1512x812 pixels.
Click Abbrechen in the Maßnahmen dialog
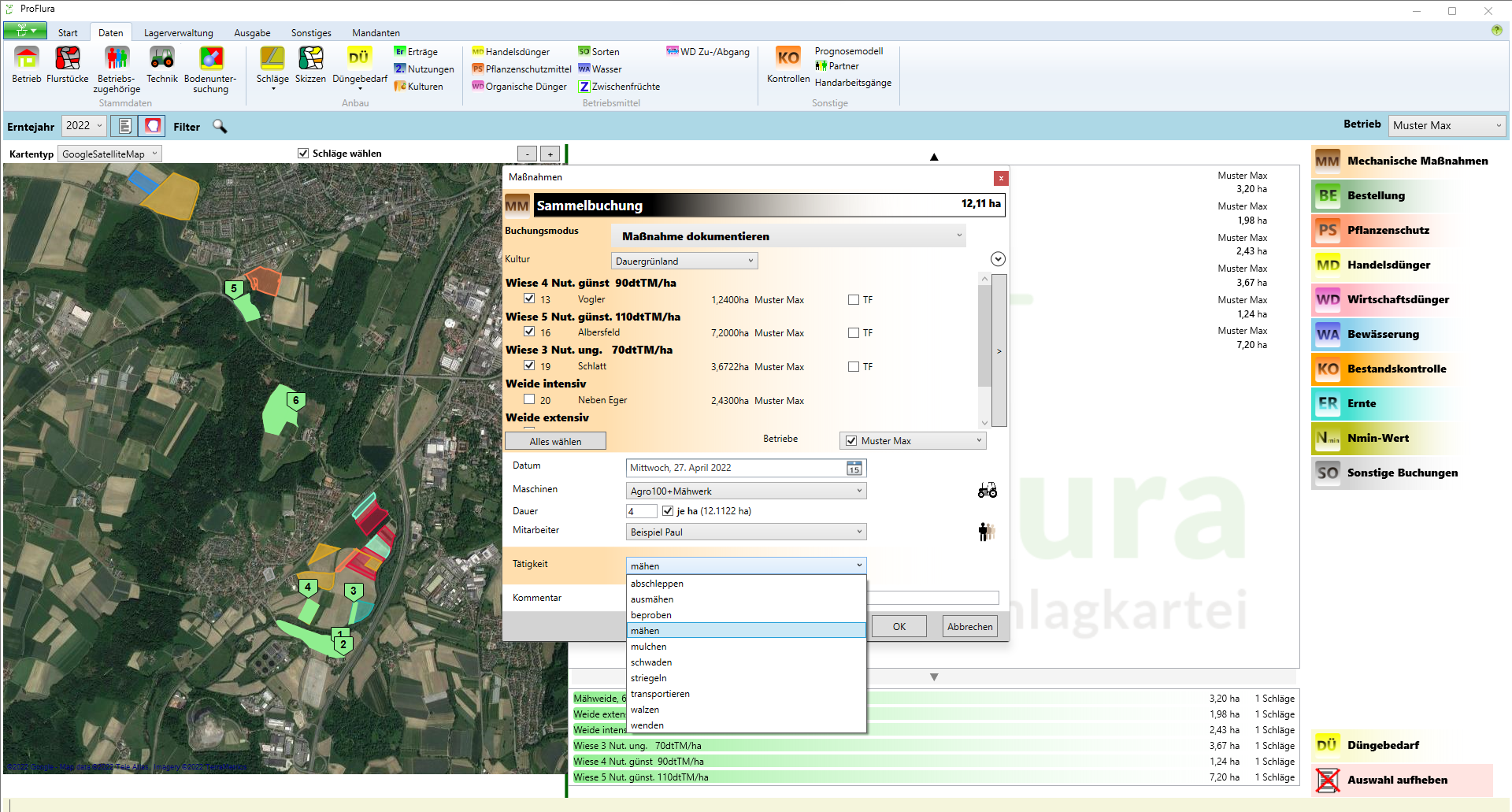(969, 627)
